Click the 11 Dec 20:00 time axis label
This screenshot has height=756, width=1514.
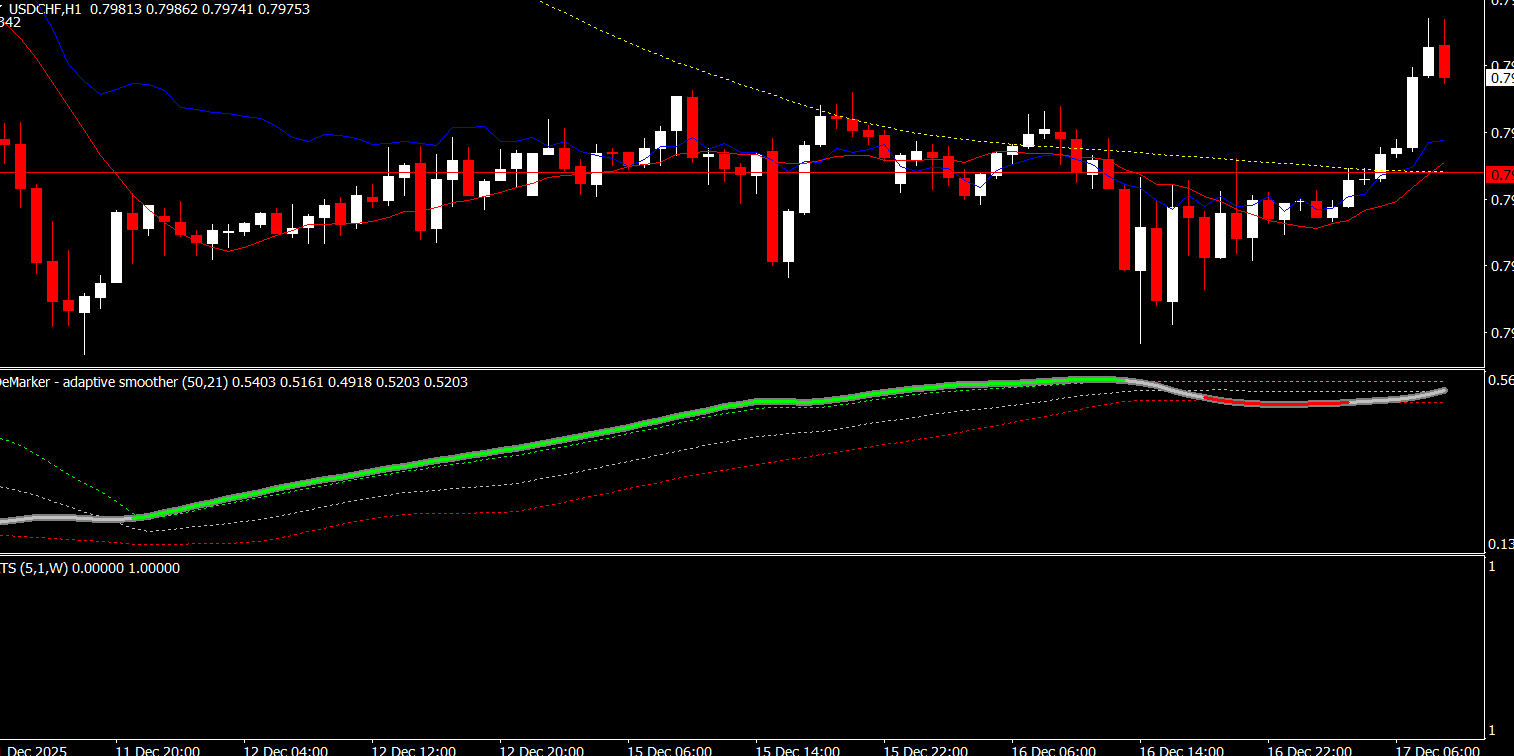pos(157,750)
